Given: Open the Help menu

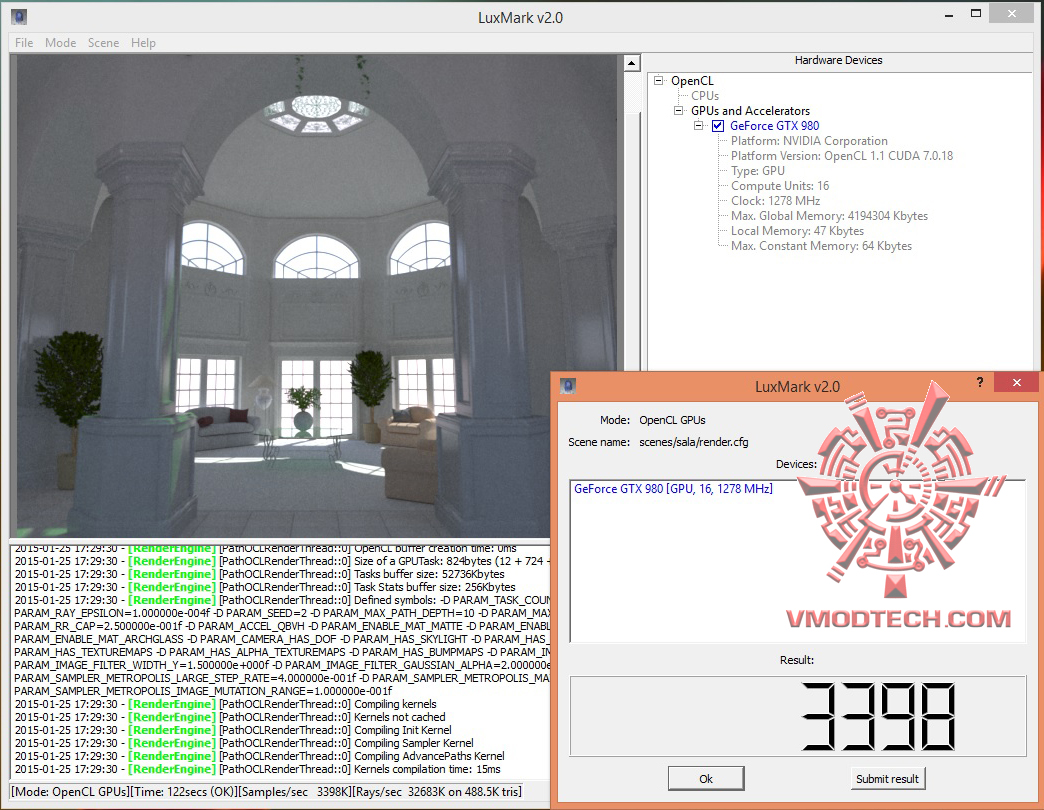Looking at the screenshot, I should 143,43.
